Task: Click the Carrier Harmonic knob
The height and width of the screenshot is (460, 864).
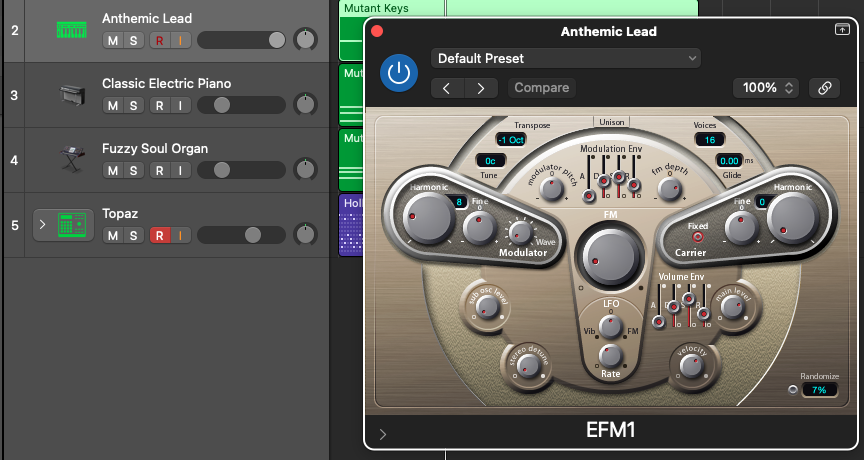Action: pyautogui.click(x=793, y=219)
